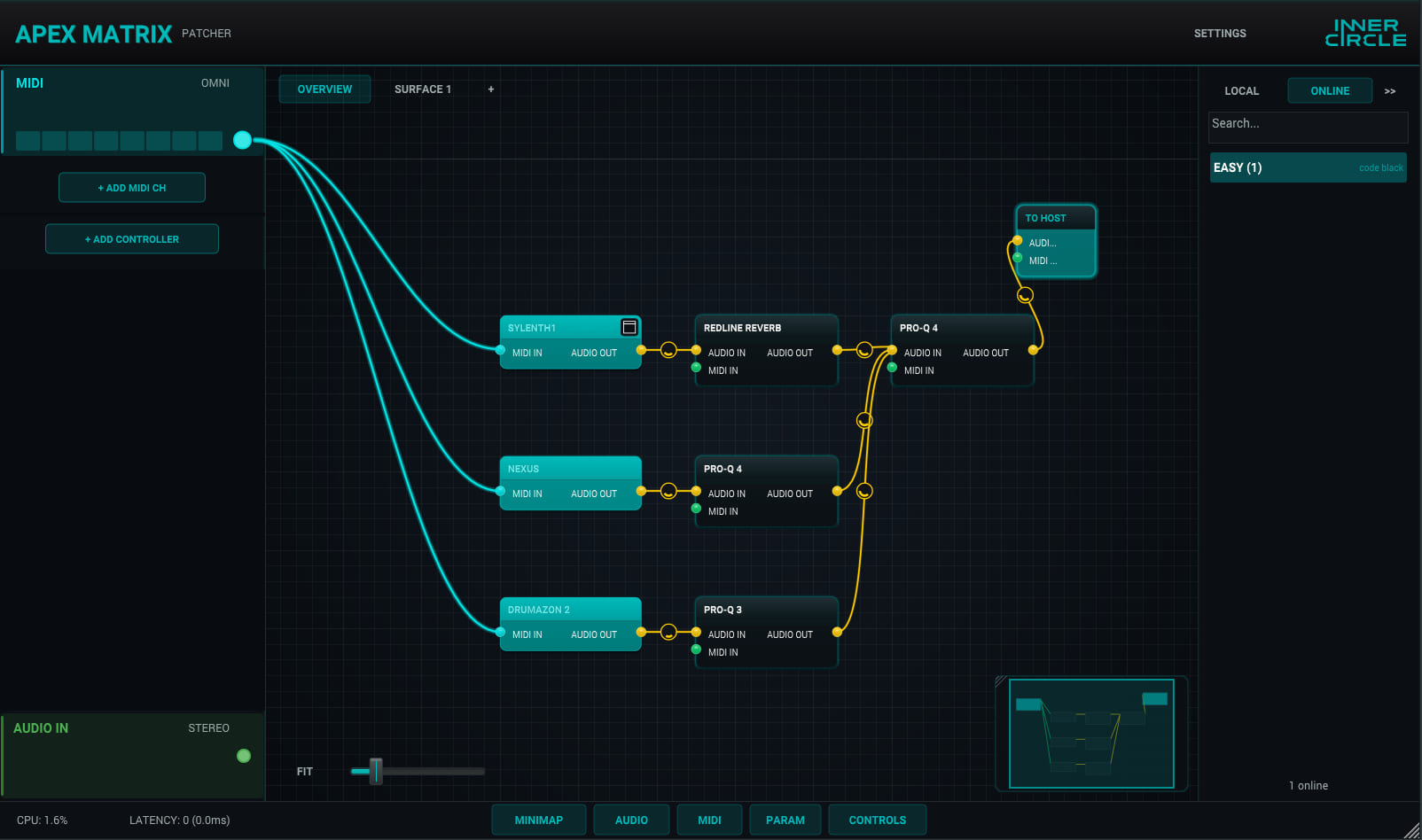Click the Inner Circle logo
The image size is (1422, 840).
coord(1365,33)
